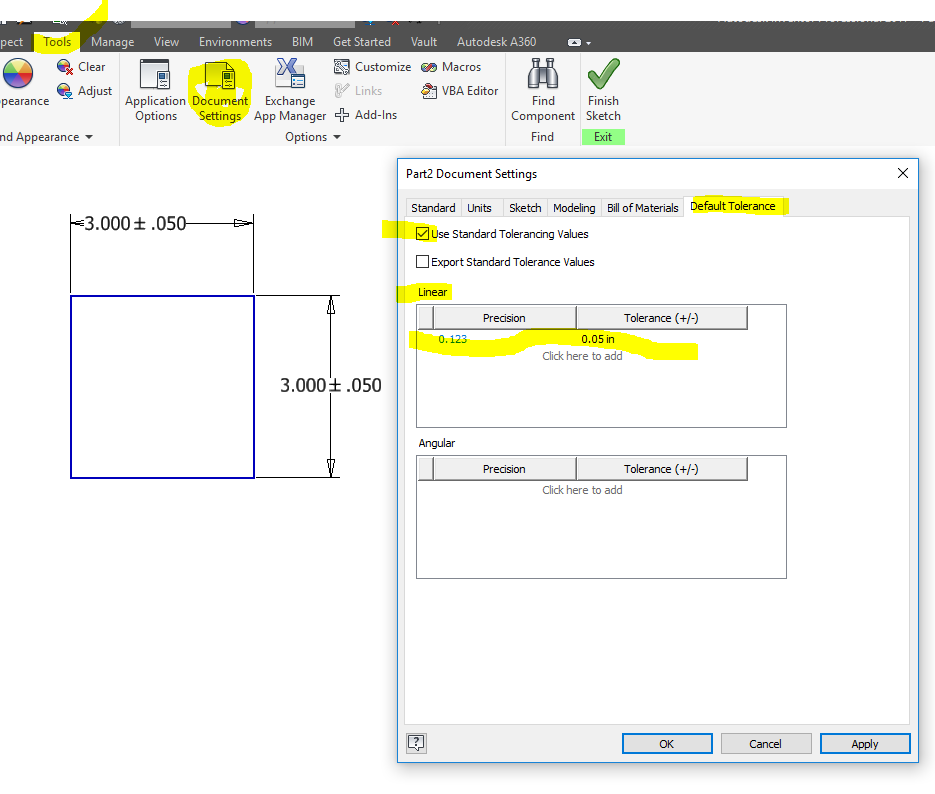Confirm settings with OK

click(x=666, y=743)
